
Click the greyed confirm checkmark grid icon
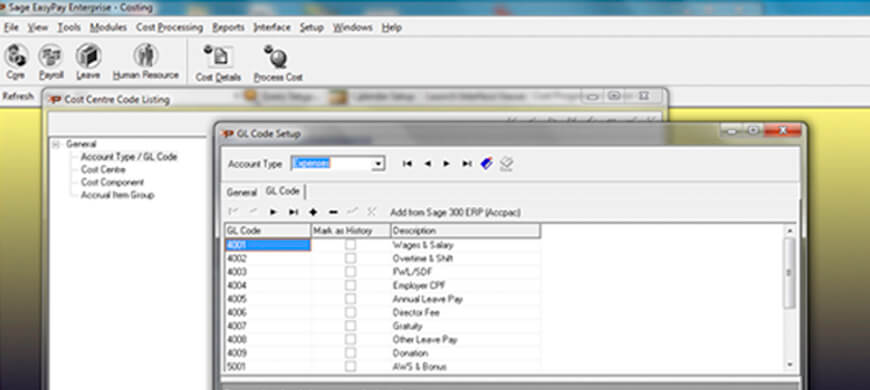352,212
